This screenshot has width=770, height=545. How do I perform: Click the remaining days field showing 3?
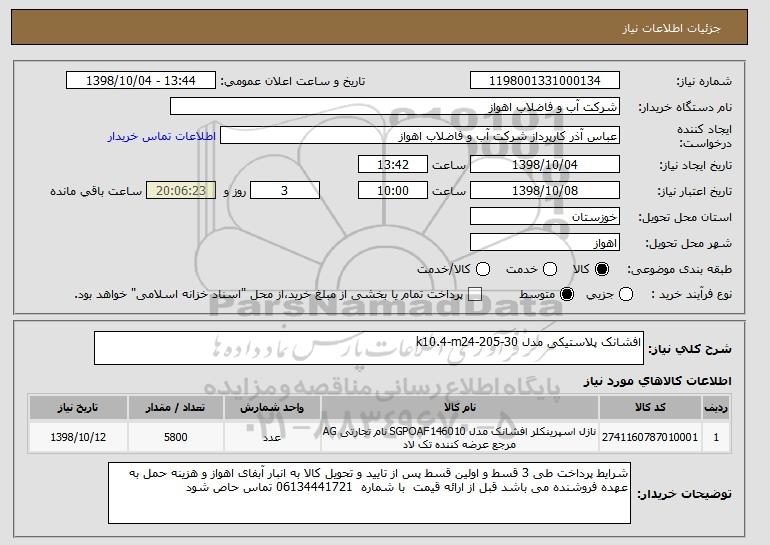[285, 191]
